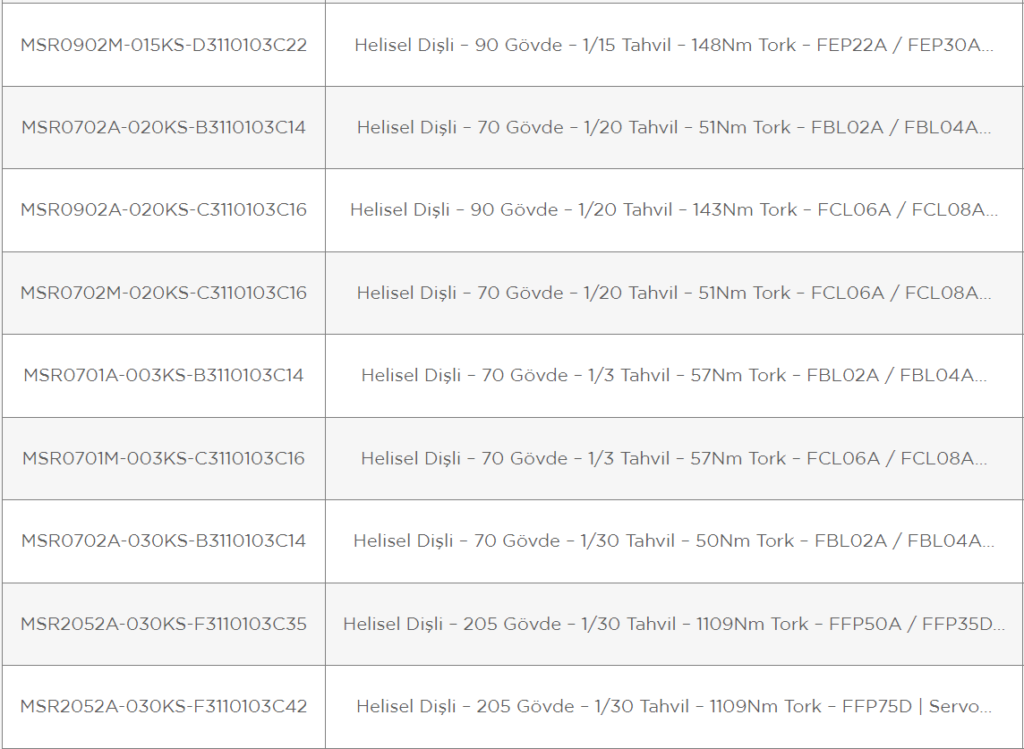The width and height of the screenshot is (1024, 749).
Task: Open the 1109Nm Tork FFP50A description
Action: (x=674, y=624)
